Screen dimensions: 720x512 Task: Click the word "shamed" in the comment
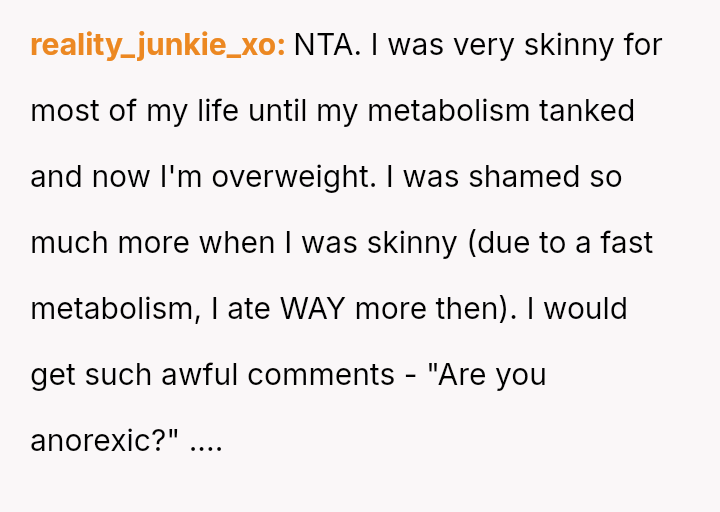(526, 177)
